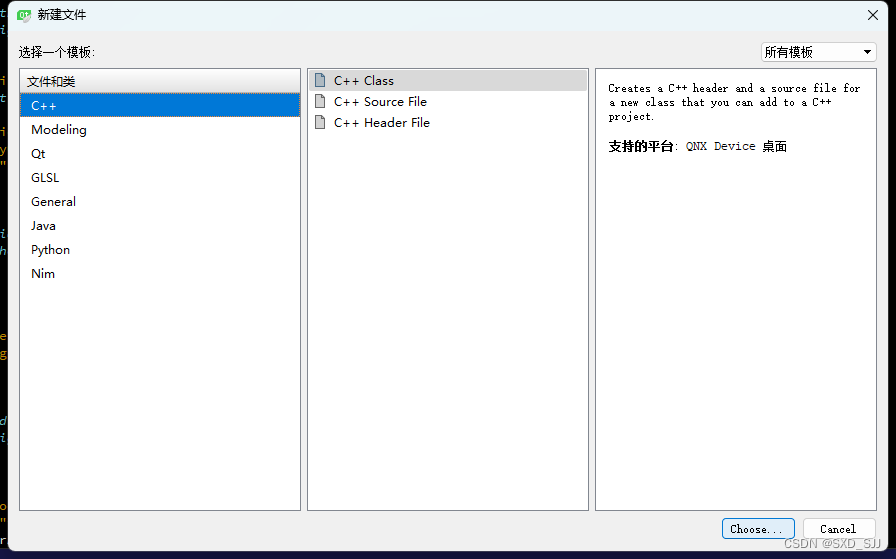
Task: Click the template description text
Action: 734,102
